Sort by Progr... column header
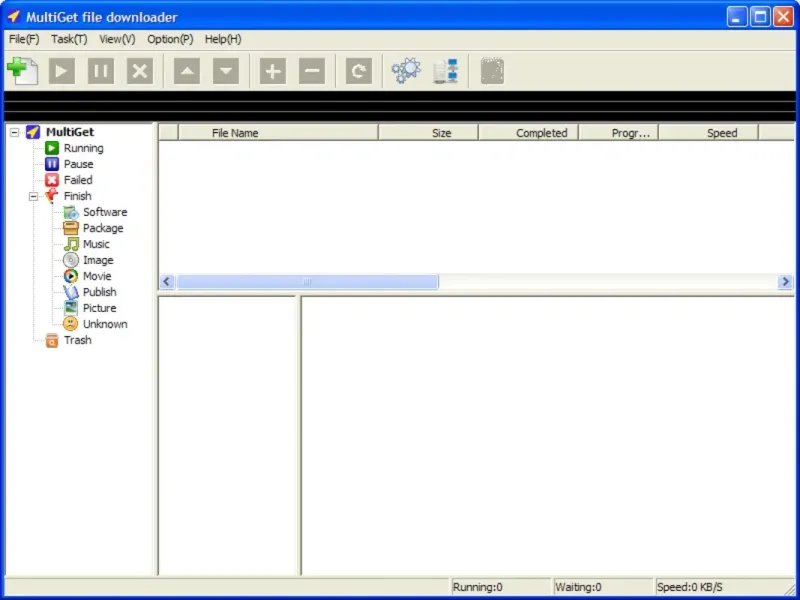The height and width of the screenshot is (600, 800). 619,133
